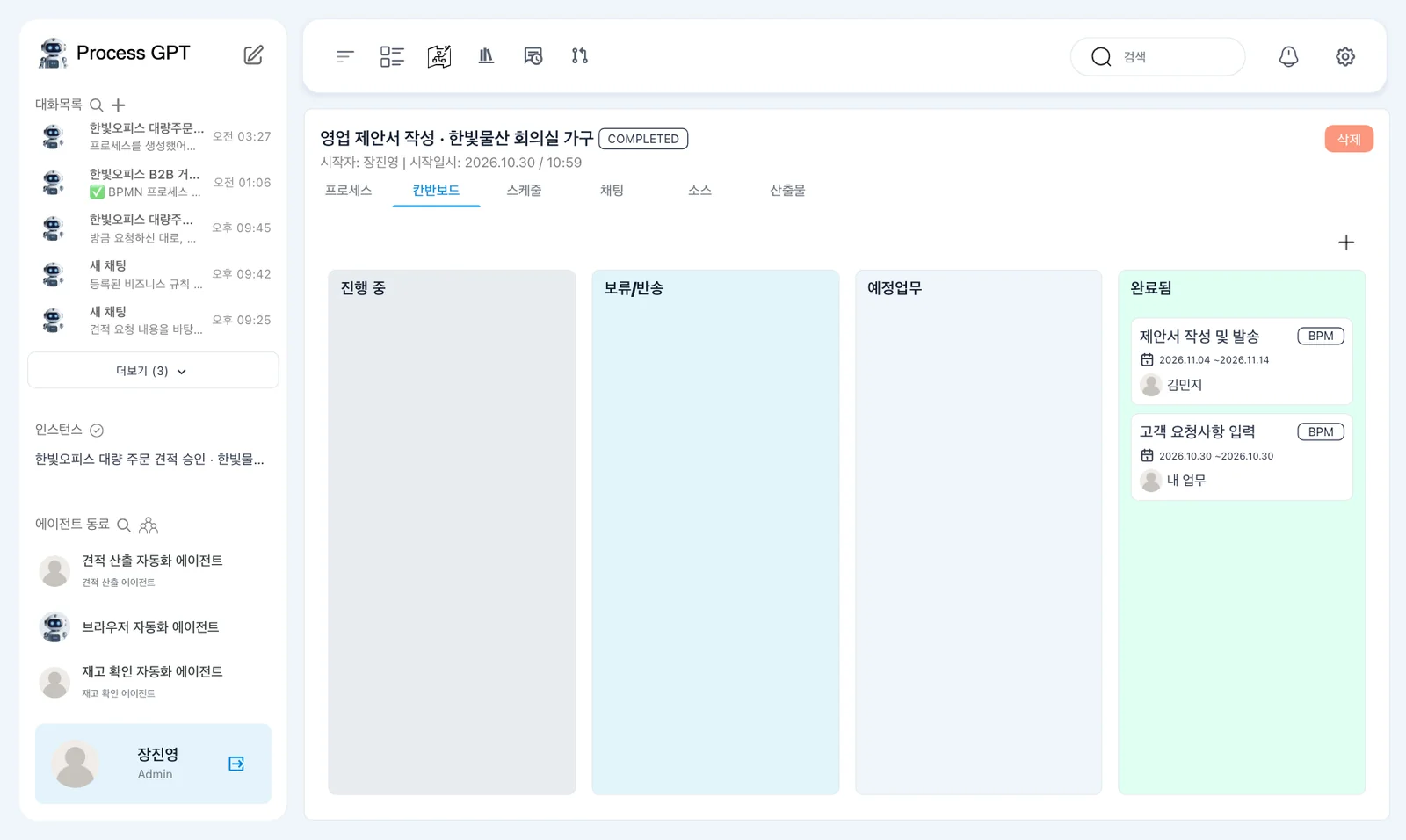Click the search input field
The width and height of the screenshot is (1406, 840).
[1157, 56]
